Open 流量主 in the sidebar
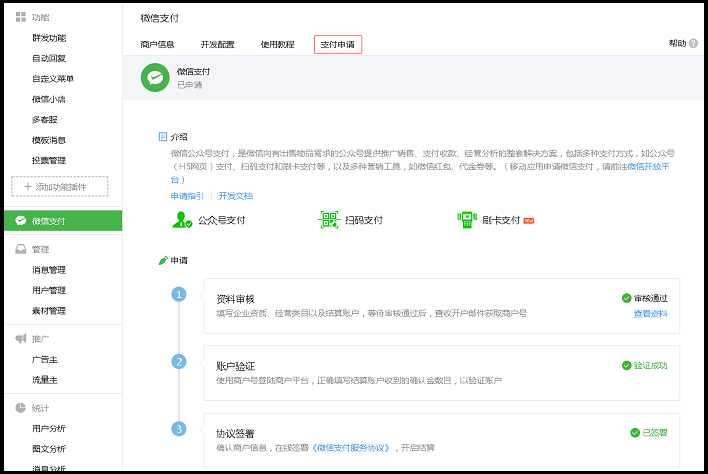Image resolution: width=708 pixels, height=474 pixels. coord(45,380)
